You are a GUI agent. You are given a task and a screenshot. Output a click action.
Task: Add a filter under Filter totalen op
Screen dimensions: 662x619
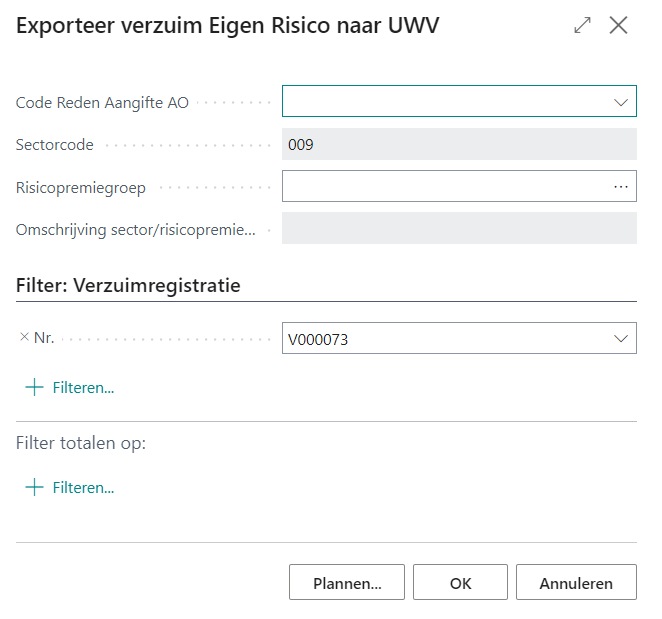pyautogui.click(x=70, y=488)
